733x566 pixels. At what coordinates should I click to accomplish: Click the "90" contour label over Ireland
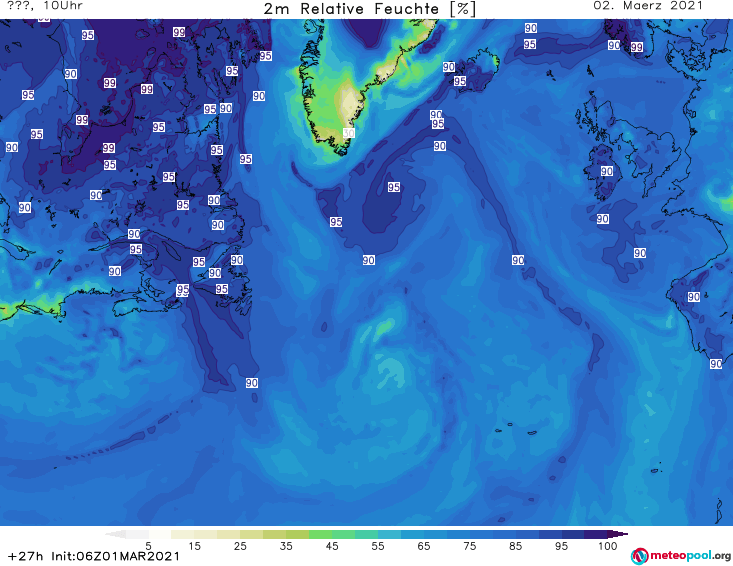pyautogui.click(x=607, y=172)
